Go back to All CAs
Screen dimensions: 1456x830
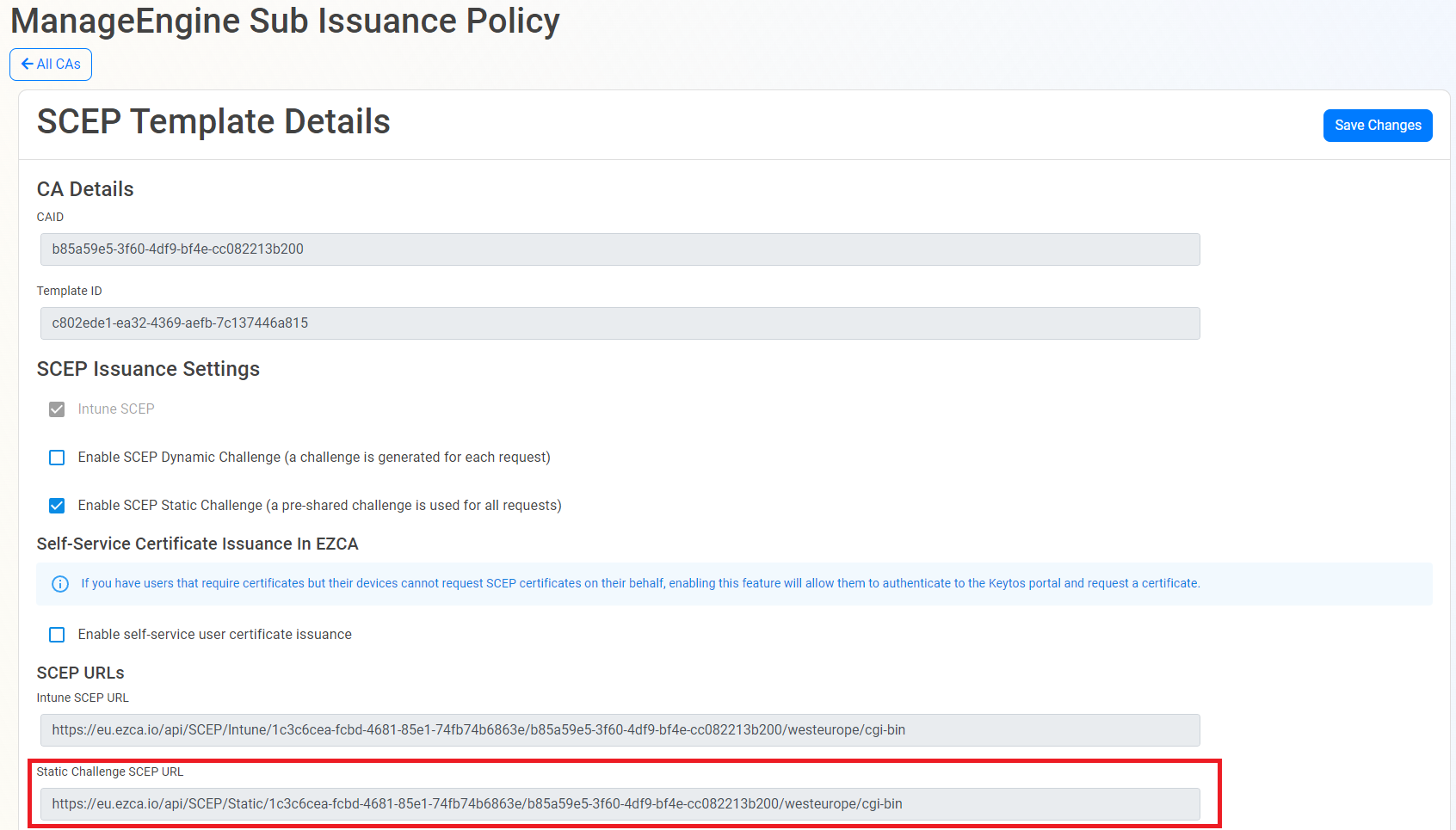click(x=51, y=65)
